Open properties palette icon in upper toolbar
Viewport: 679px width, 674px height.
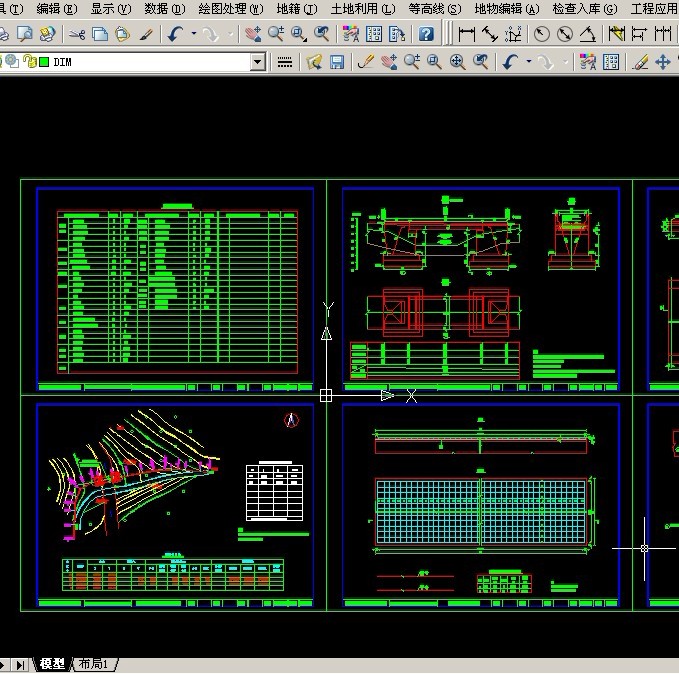pos(351,34)
